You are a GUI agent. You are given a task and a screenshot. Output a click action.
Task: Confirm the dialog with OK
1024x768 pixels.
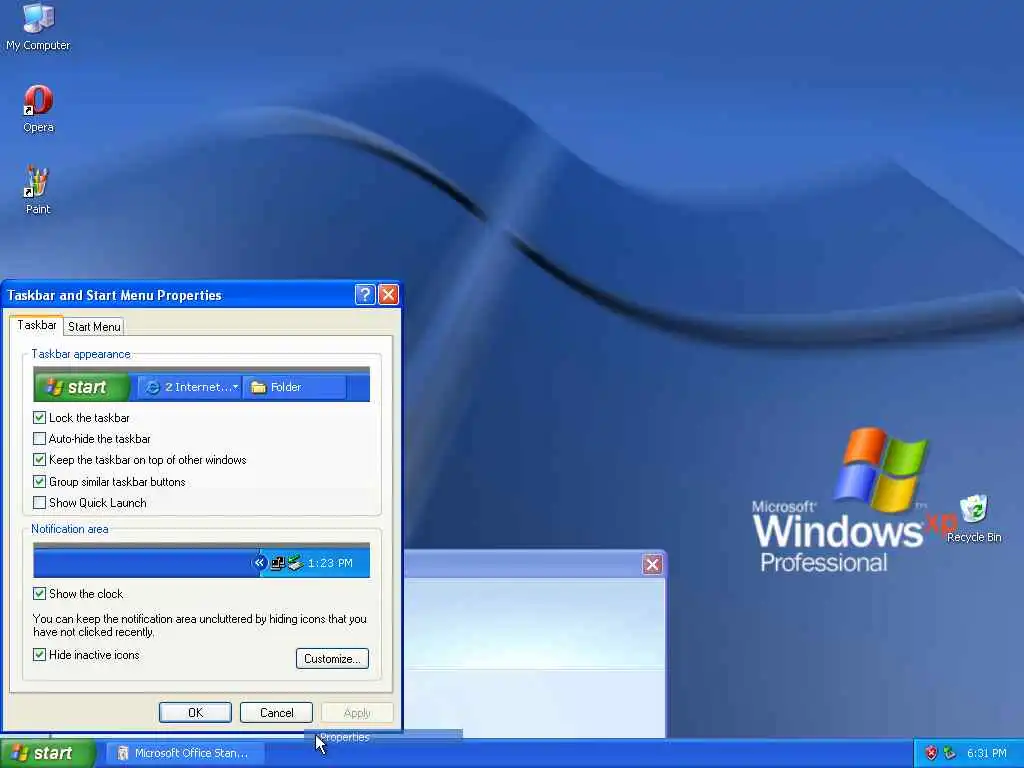point(195,712)
